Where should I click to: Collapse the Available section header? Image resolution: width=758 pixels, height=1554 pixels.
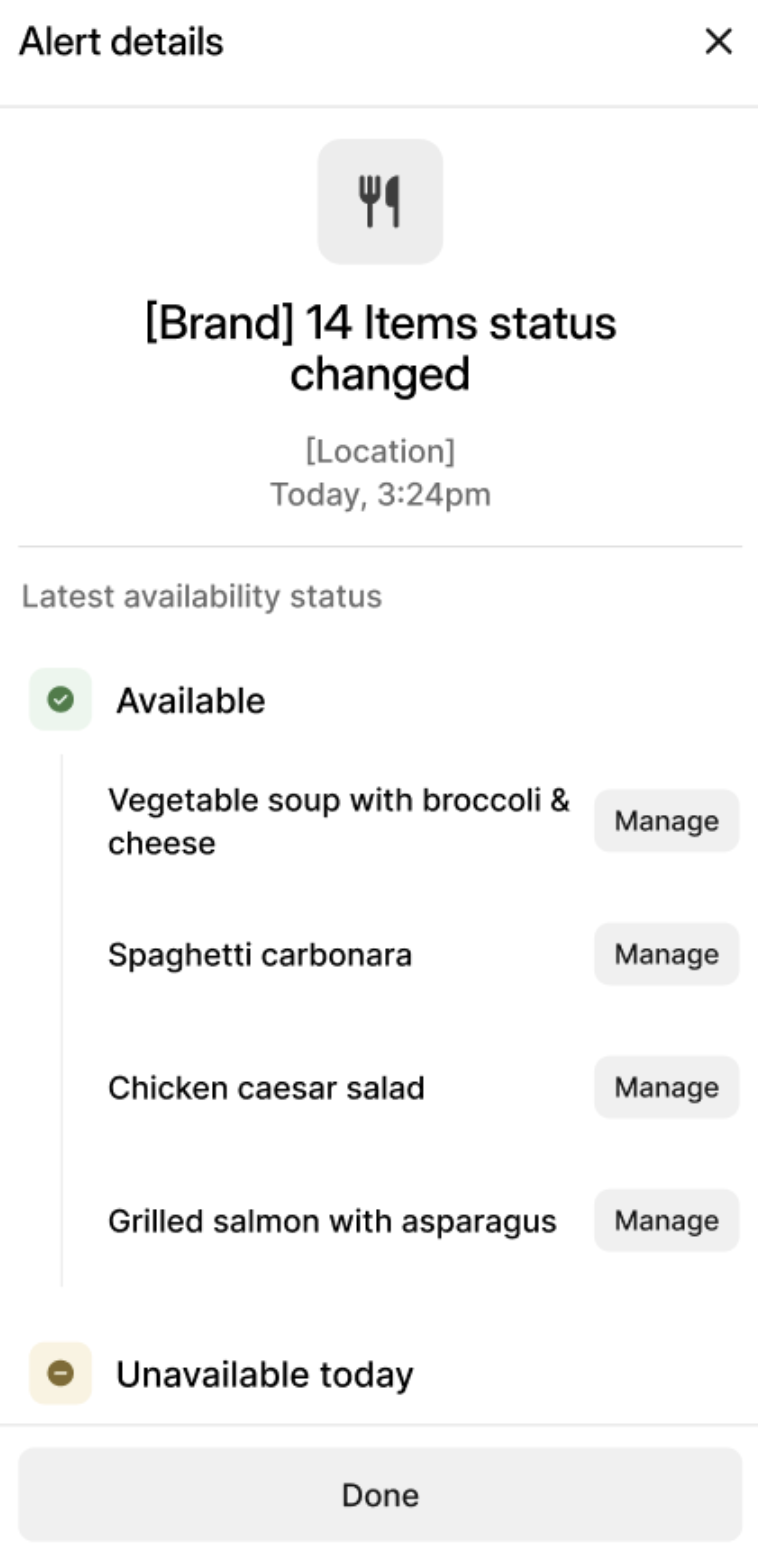190,701
